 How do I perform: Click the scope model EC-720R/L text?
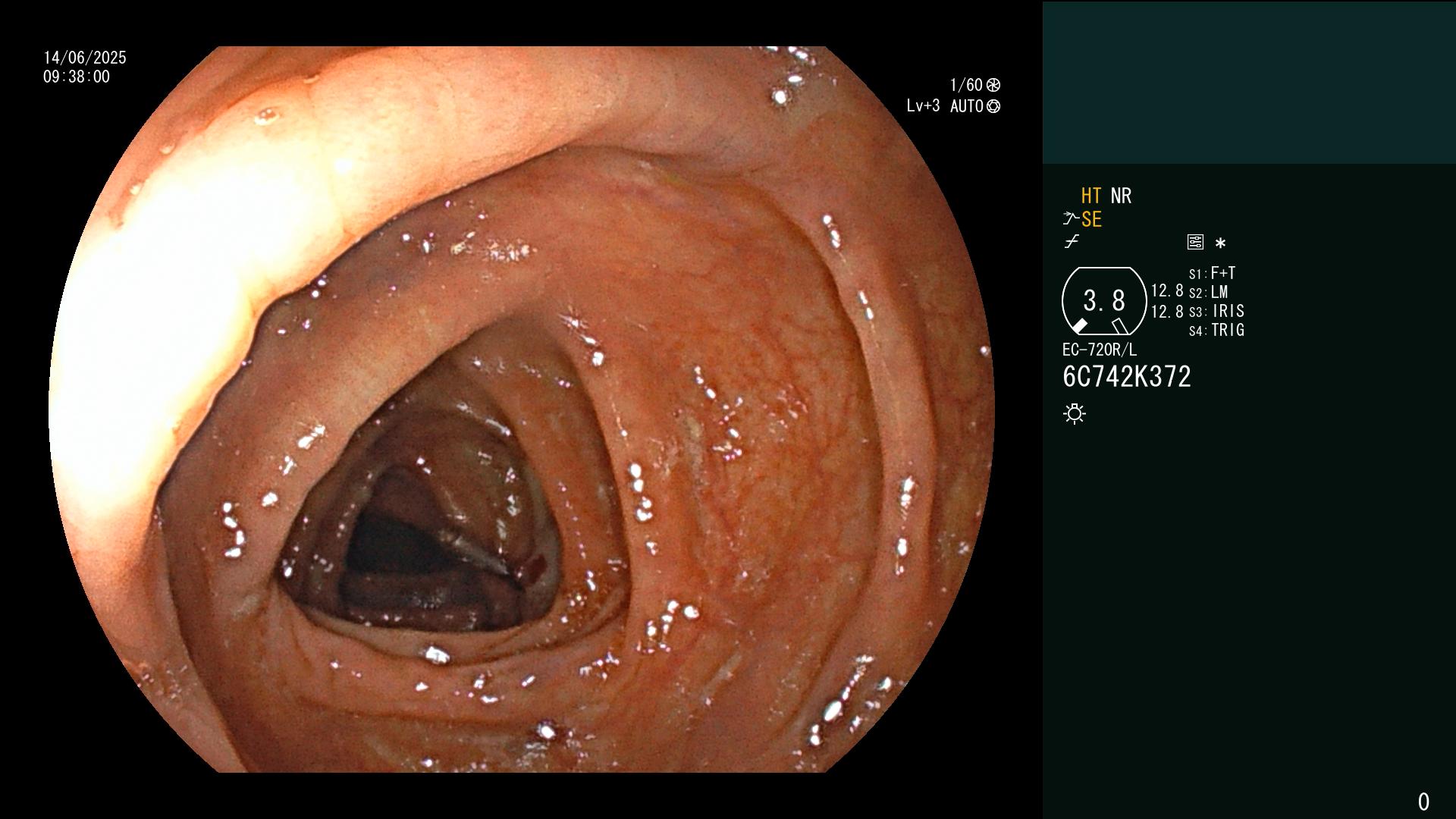click(x=1100, y=350)
